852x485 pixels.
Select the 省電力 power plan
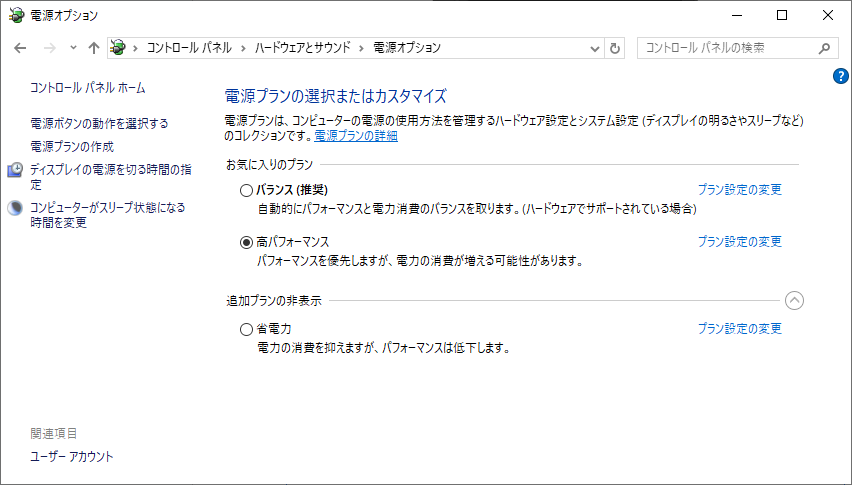click(x=247, y=329)
